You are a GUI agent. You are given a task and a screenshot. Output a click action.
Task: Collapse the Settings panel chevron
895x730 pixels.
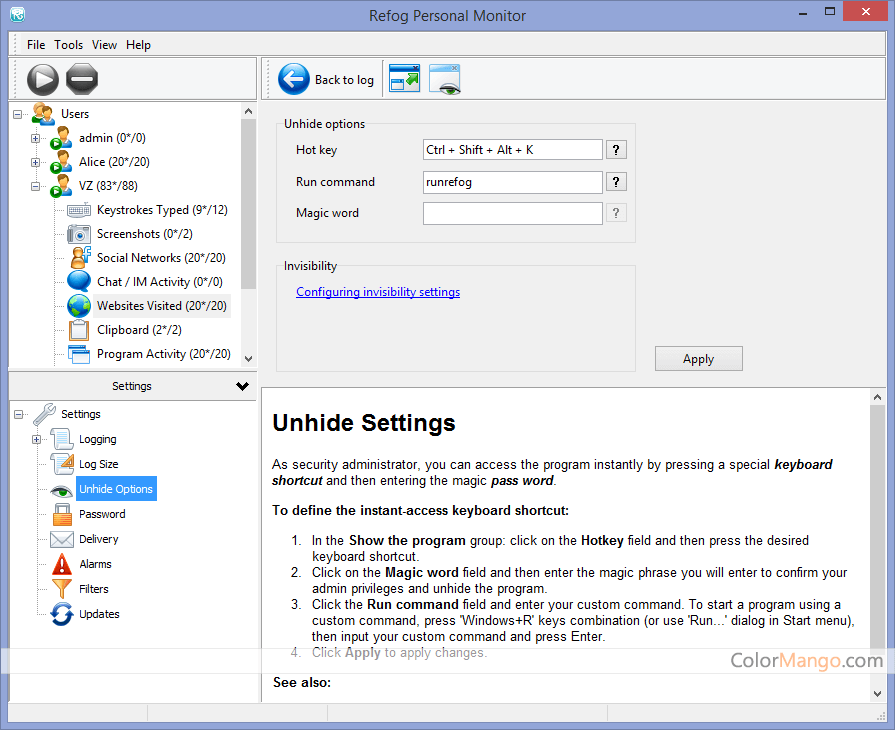242,386
